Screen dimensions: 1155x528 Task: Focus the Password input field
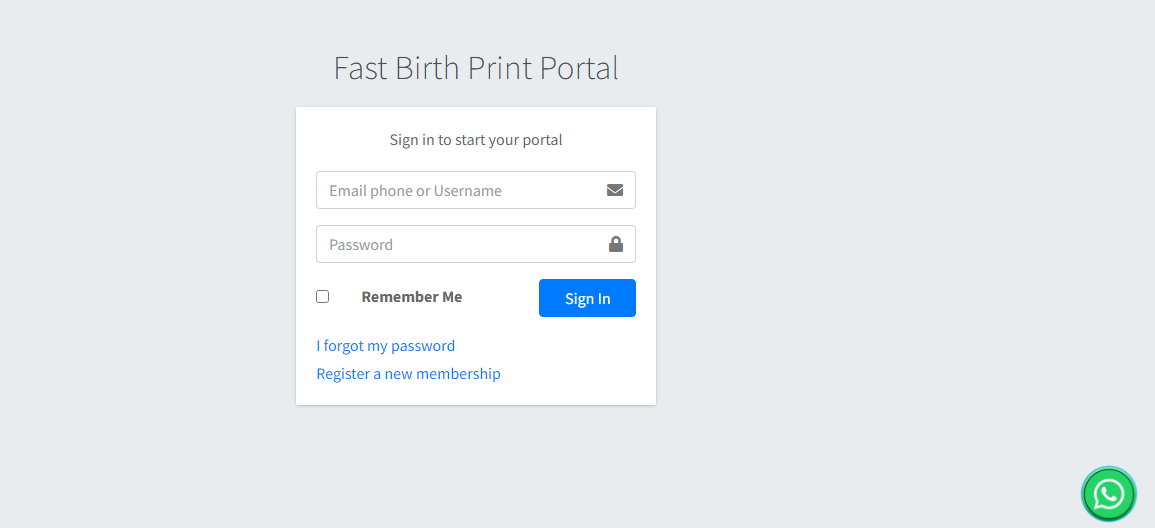460,244
